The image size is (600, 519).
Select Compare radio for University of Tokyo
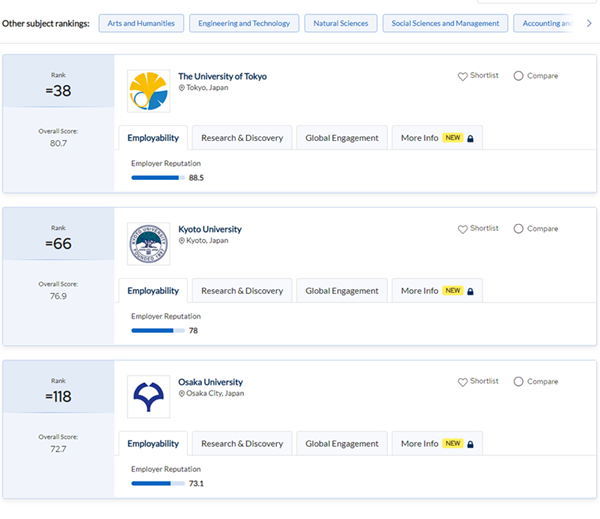(x=518, y=76)
